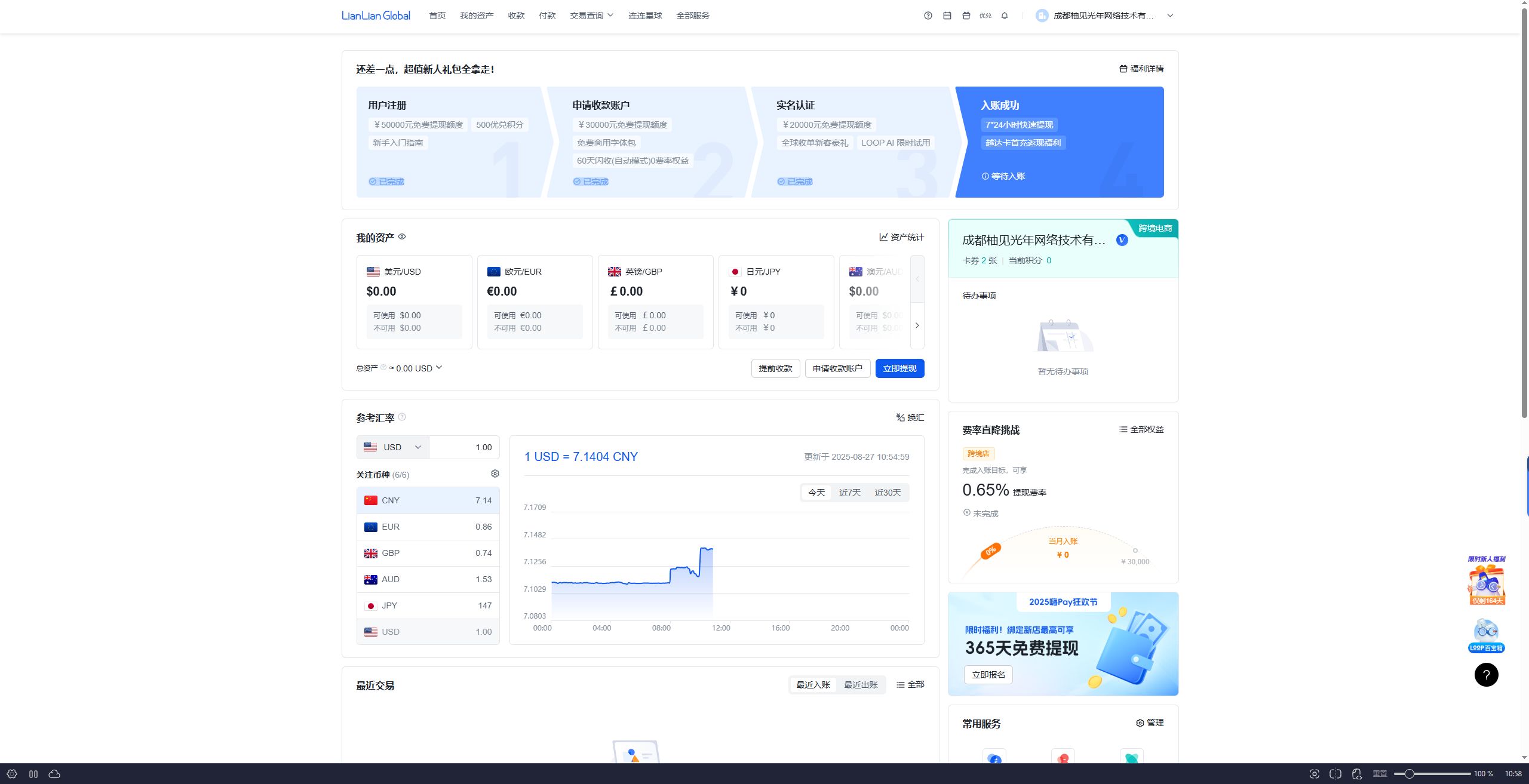The height and width of the screenshot is (784, 1529).
Task: Select the JPY row in watched currencies
Action: click(x=428, y=605)
